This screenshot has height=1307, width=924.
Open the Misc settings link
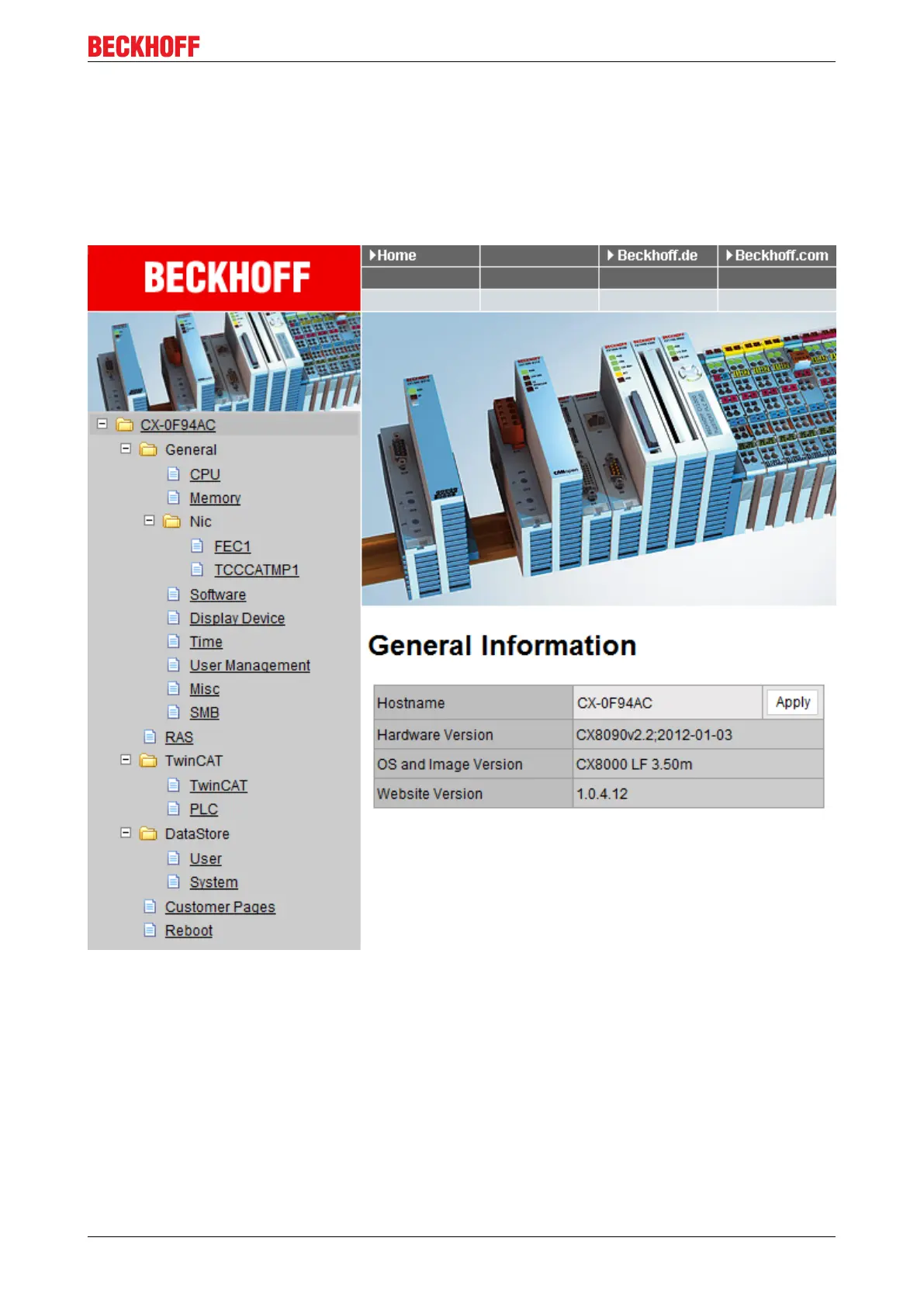tap(205, 689)
